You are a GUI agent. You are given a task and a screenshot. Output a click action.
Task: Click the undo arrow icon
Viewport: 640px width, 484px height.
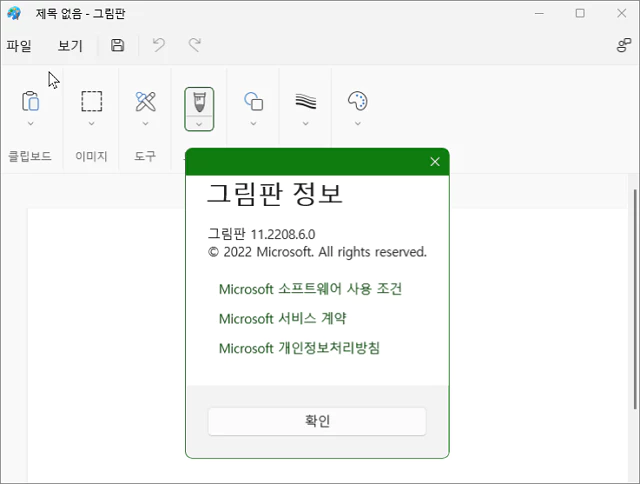[x=158, y=45]
